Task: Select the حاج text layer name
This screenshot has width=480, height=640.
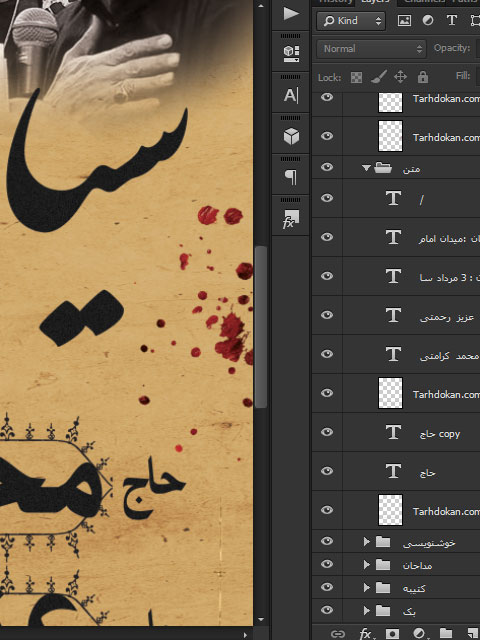Action: coord(427,473)
